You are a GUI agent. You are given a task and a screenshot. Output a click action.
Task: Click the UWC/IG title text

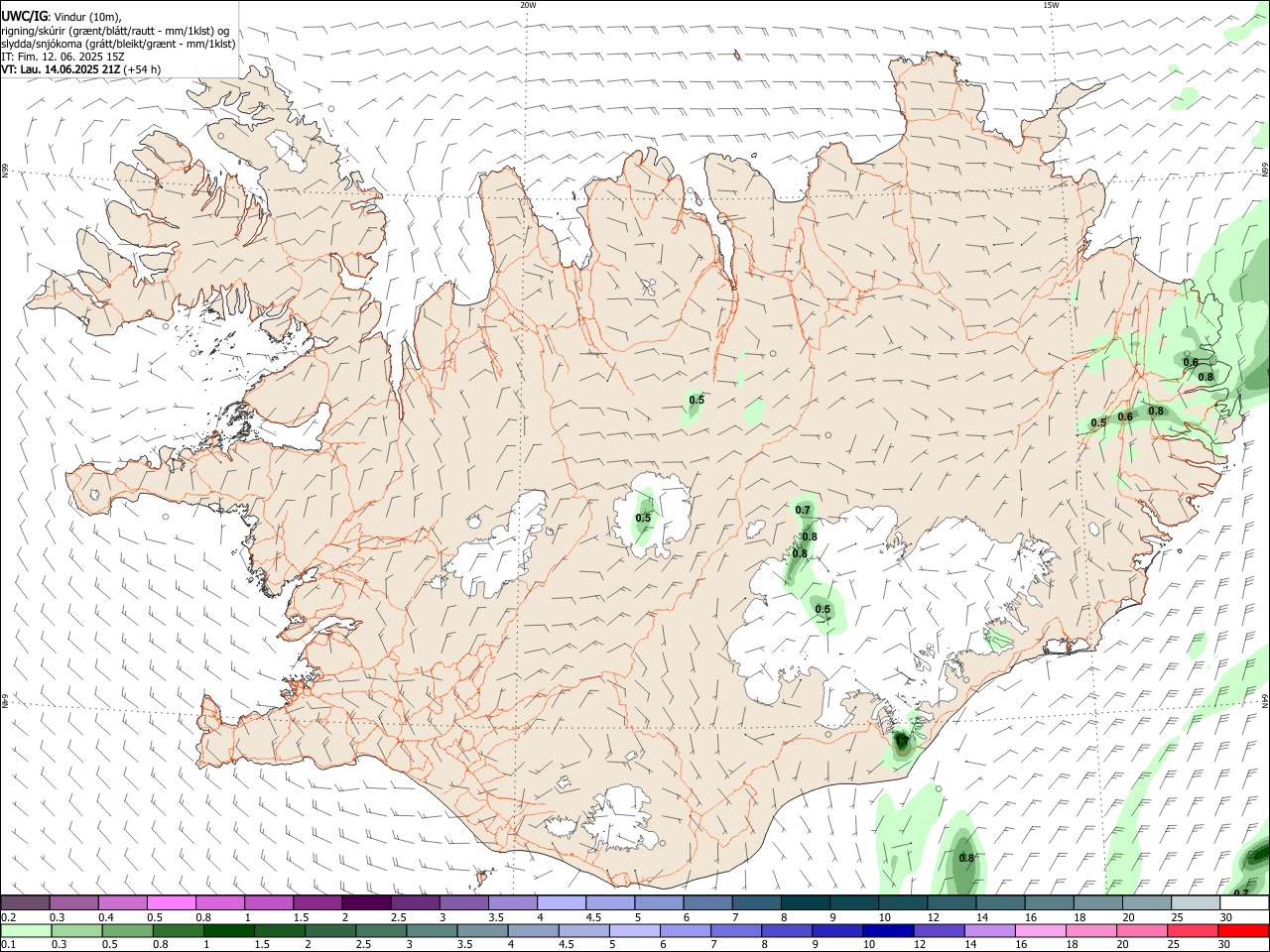click(x=24, y=17)
